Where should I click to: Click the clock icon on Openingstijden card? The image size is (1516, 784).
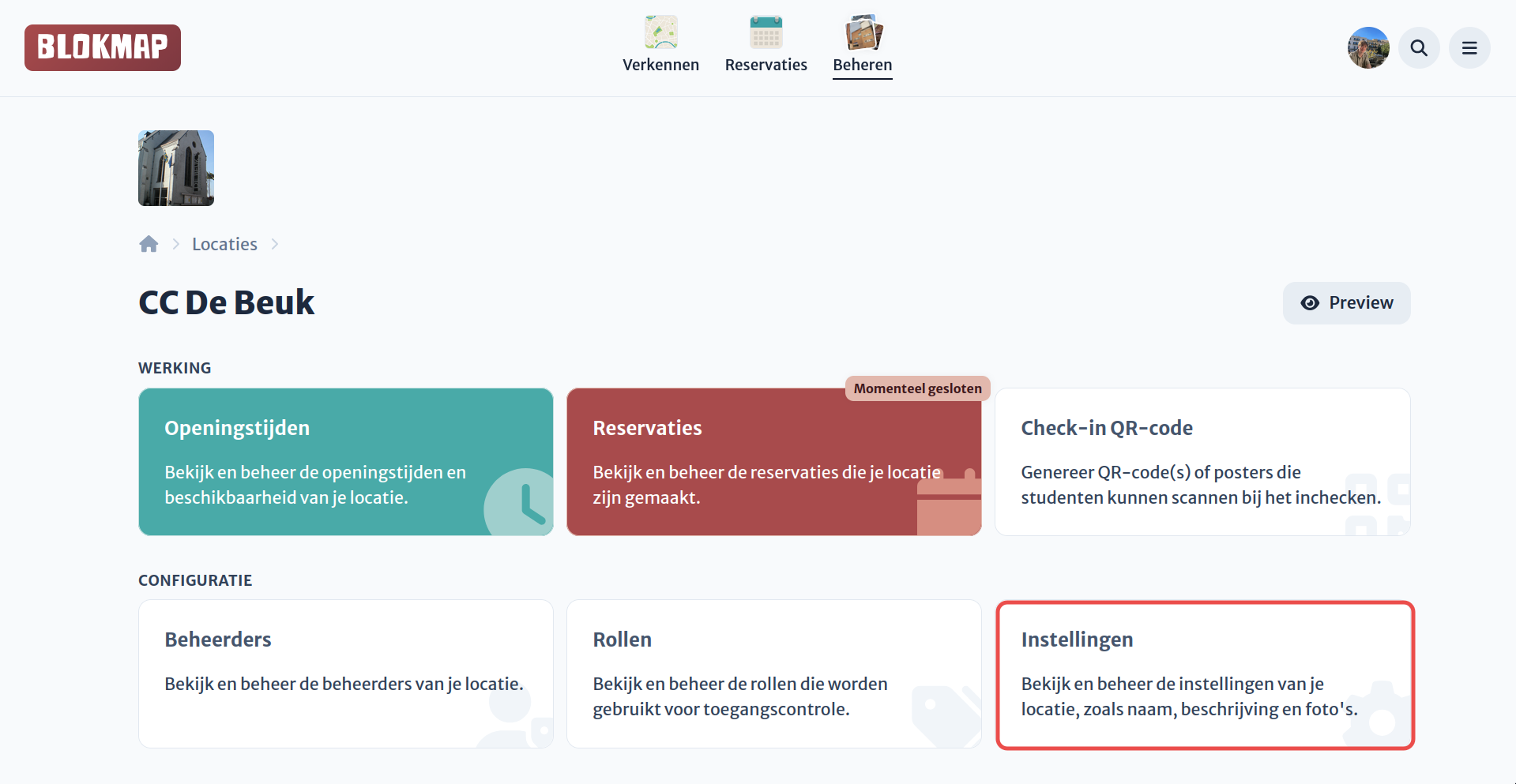pyautogui.click(x=519, y=502)
